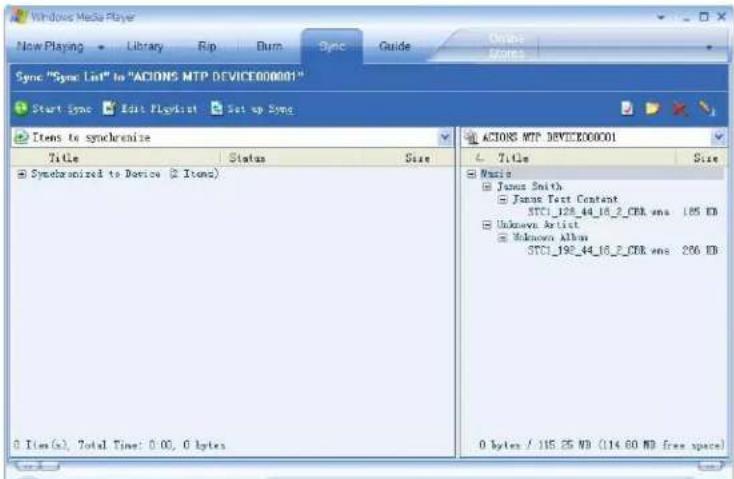This screenshot has height=479, width=734.
Task: Click the bottom-right player corner handle
Action: coord(711,466)
